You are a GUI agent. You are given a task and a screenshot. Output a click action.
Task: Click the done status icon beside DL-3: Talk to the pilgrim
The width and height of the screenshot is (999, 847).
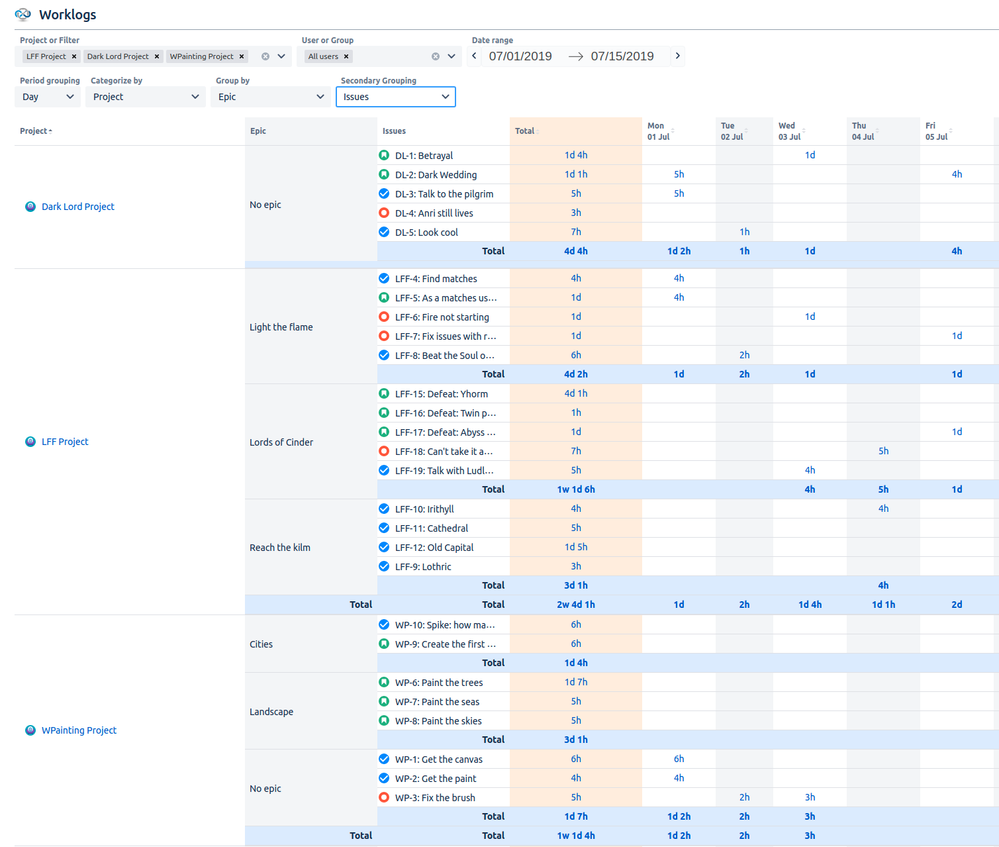(x=383, y=193)
